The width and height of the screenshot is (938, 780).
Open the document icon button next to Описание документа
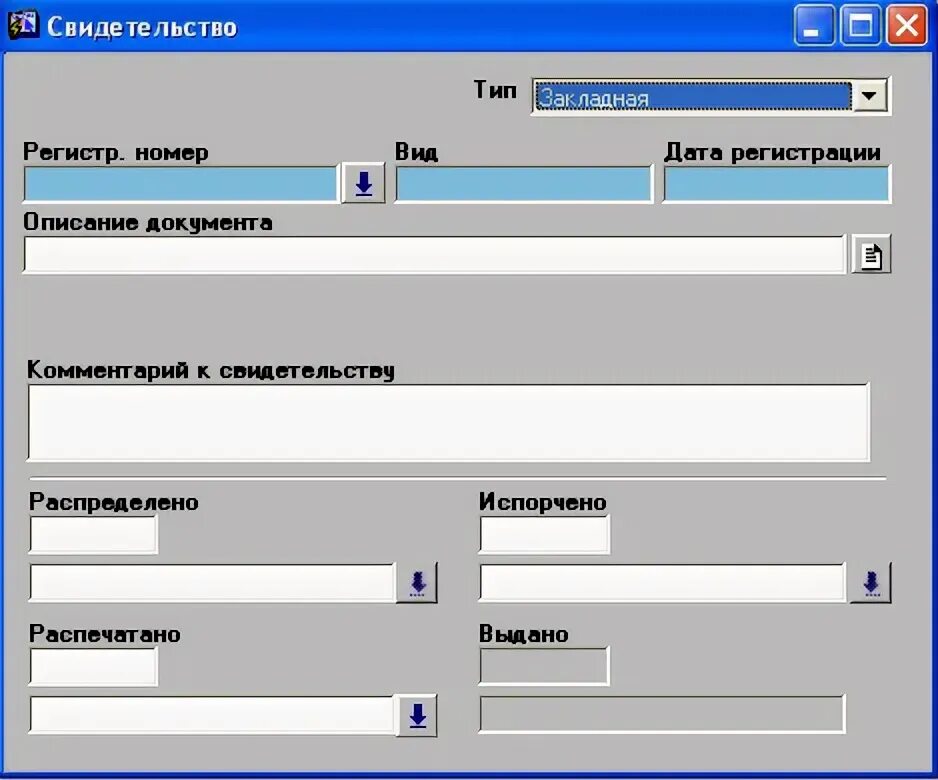871,255
